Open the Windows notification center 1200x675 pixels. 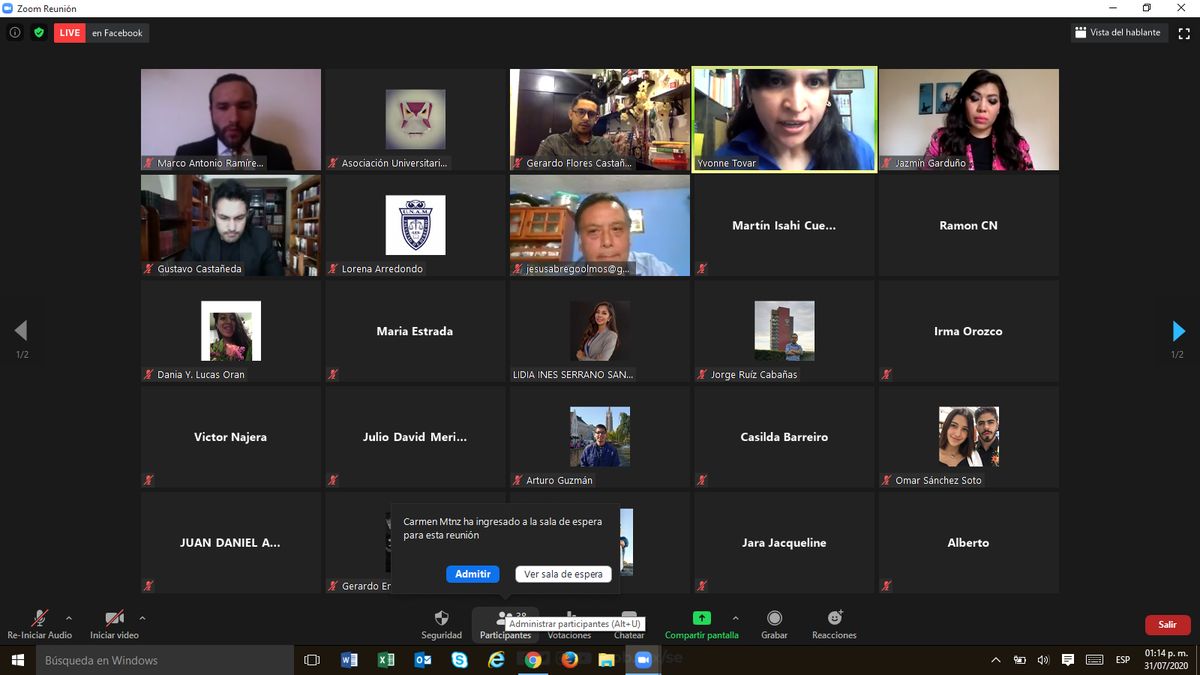1068,660
